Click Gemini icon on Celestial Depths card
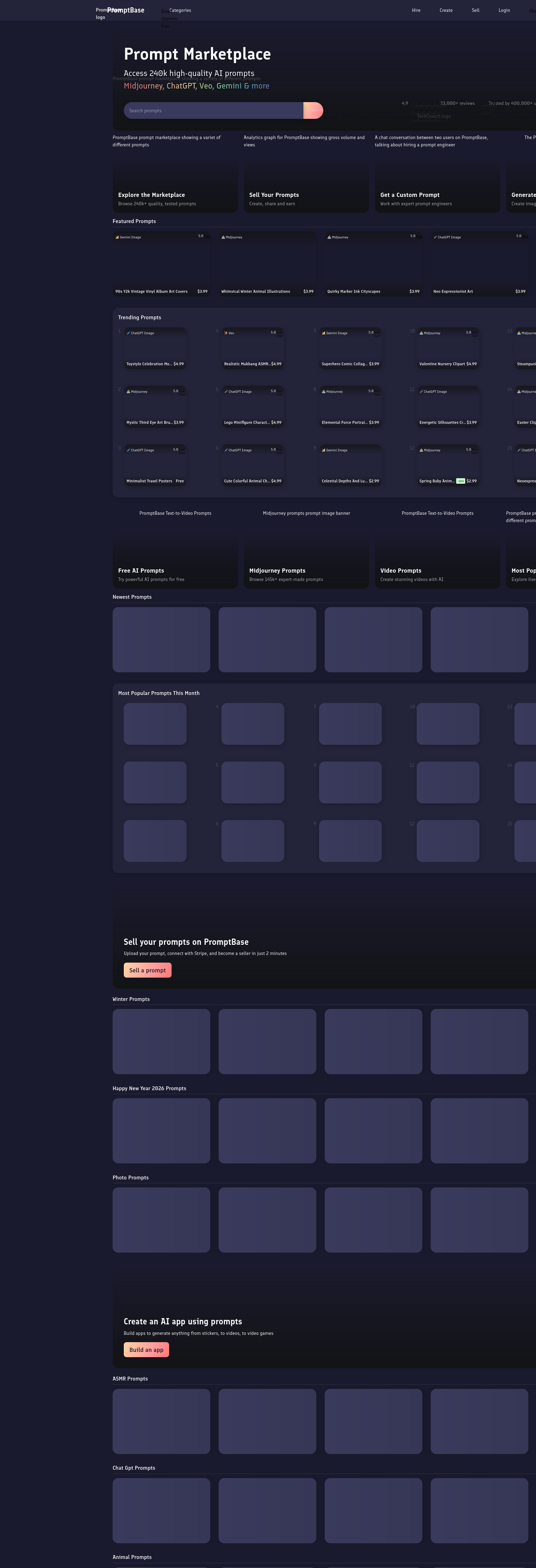This screenshot has width=536, height=1568. [323, 450]
